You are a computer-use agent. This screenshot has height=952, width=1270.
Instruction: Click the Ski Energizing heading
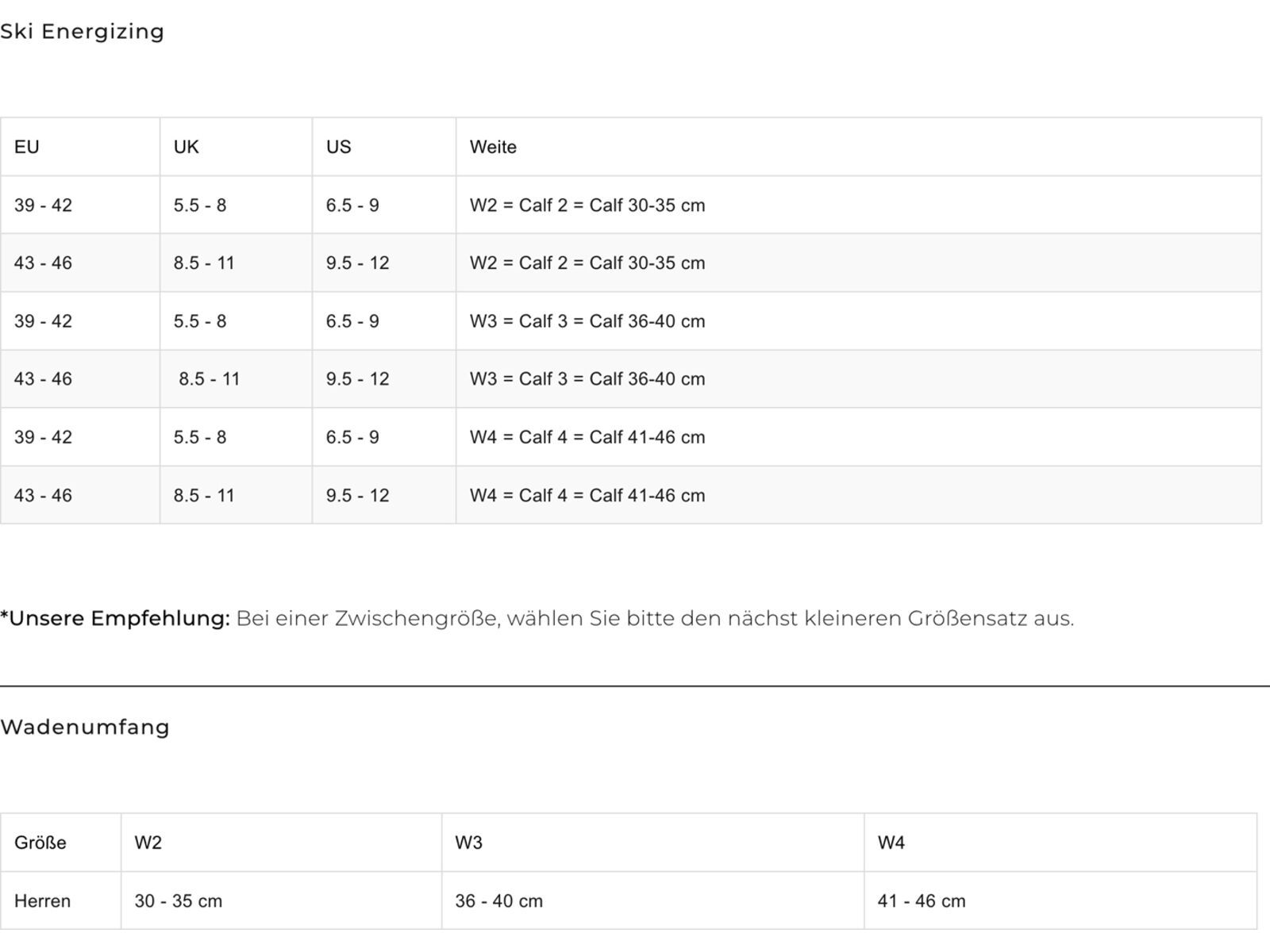(83, 32)
